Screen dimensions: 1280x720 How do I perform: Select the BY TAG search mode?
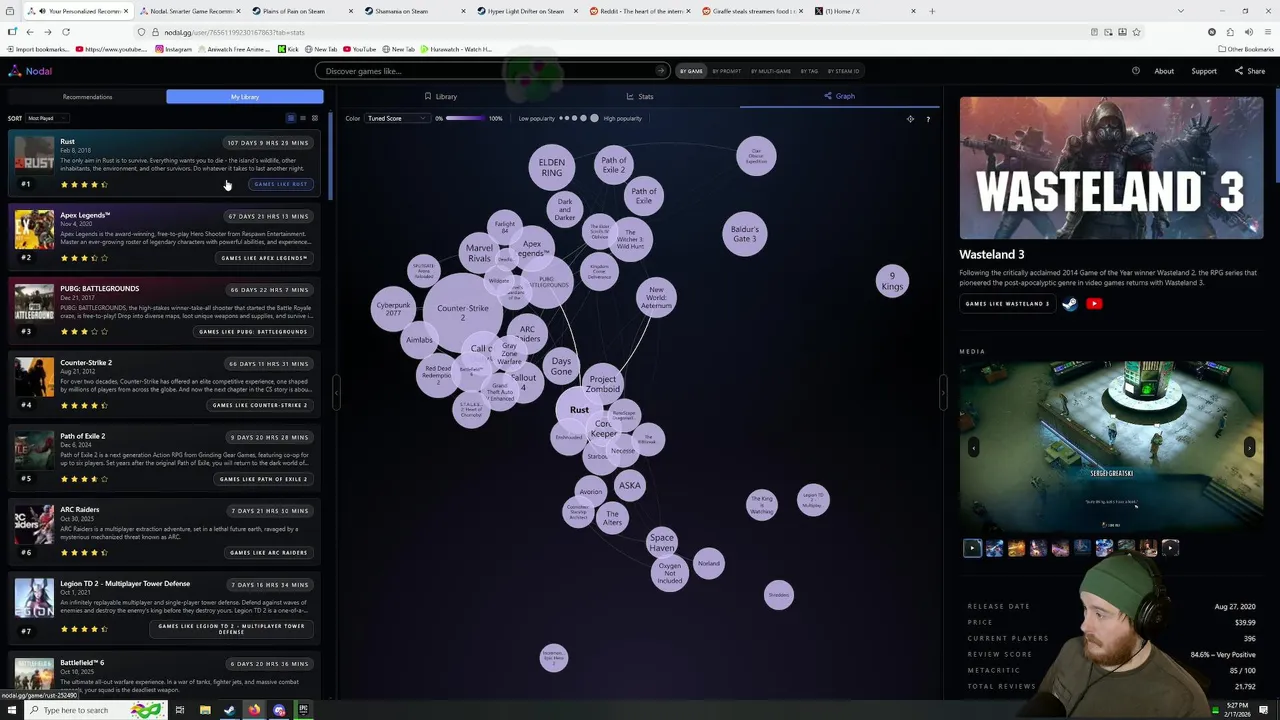808,71
